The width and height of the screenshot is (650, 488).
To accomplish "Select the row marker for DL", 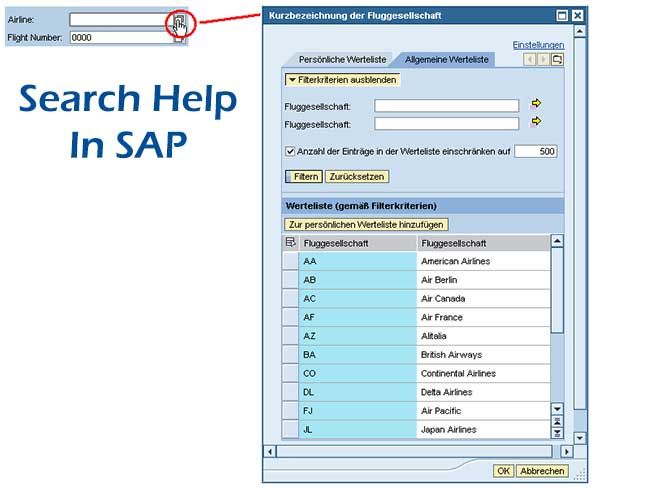I will tap(291, 392).
